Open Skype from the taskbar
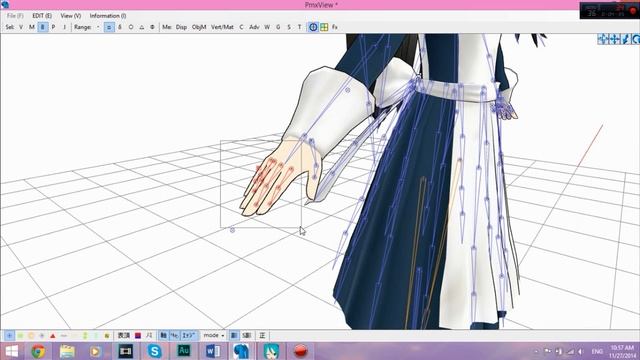Screen dimensions: 640x360 (x=155, y=351)
